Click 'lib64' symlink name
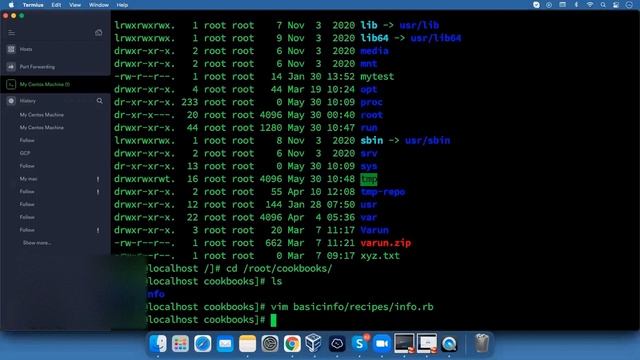This screenshot has height=360, width=640. (x=374, y=38)
